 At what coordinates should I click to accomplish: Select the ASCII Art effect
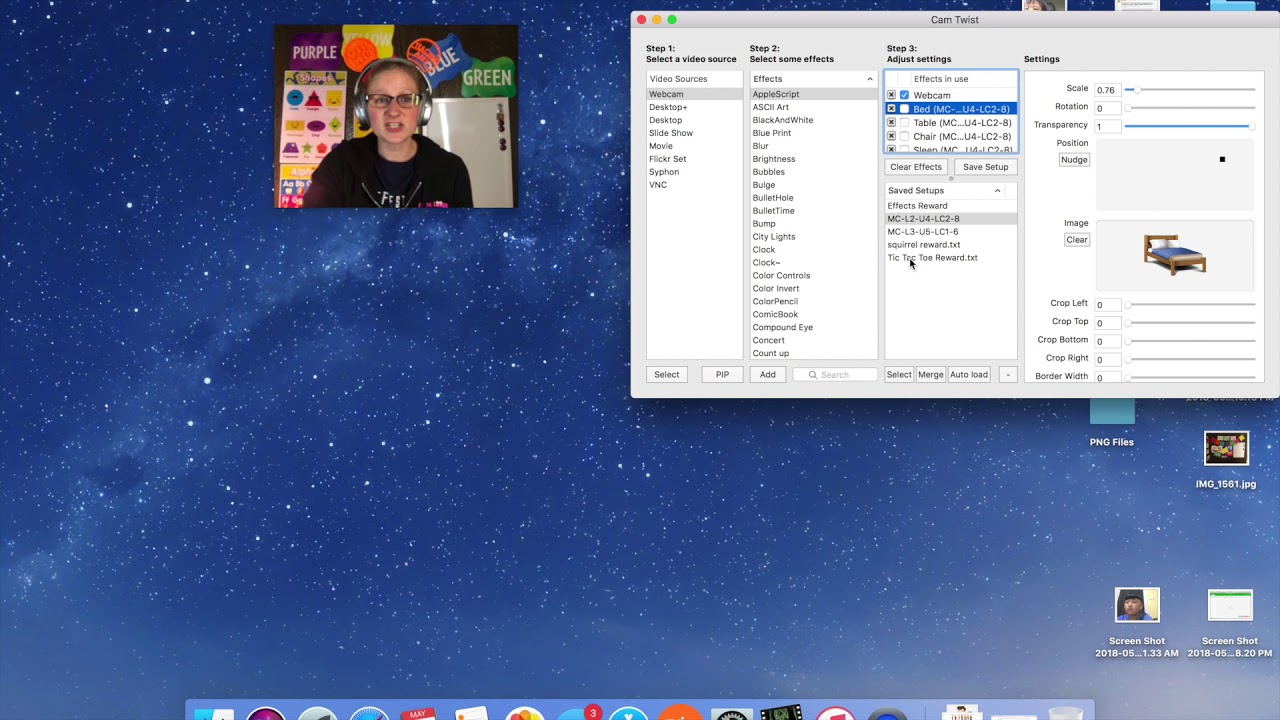[814, 107]
